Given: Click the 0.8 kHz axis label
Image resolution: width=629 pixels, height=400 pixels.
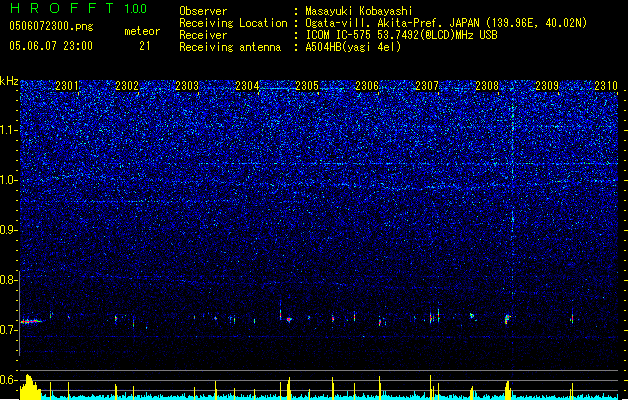Looking at the screenshot, I should 8,280.
